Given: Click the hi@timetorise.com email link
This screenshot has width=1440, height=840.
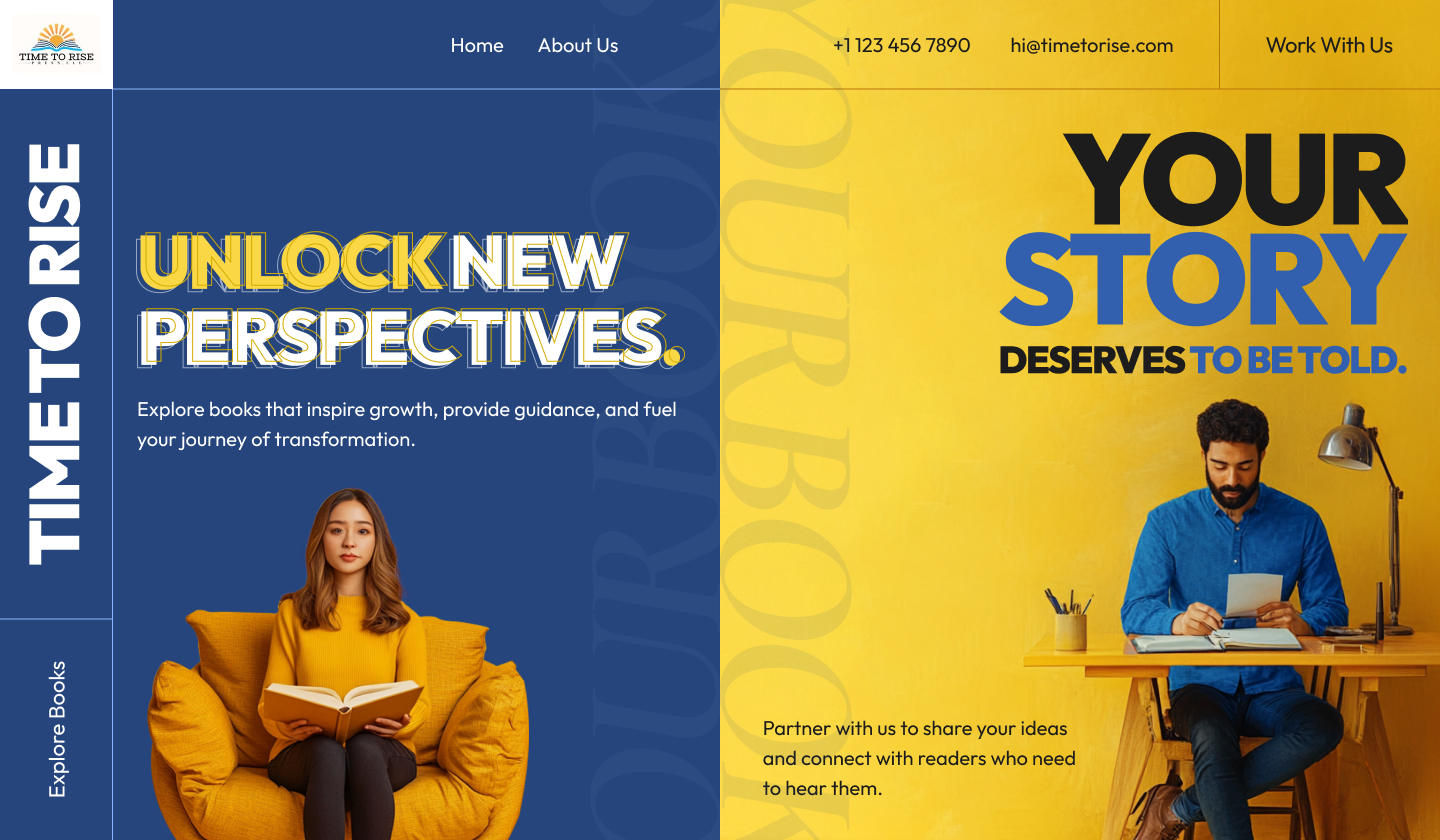Looking at the screenshot, I should point(1092,45).
